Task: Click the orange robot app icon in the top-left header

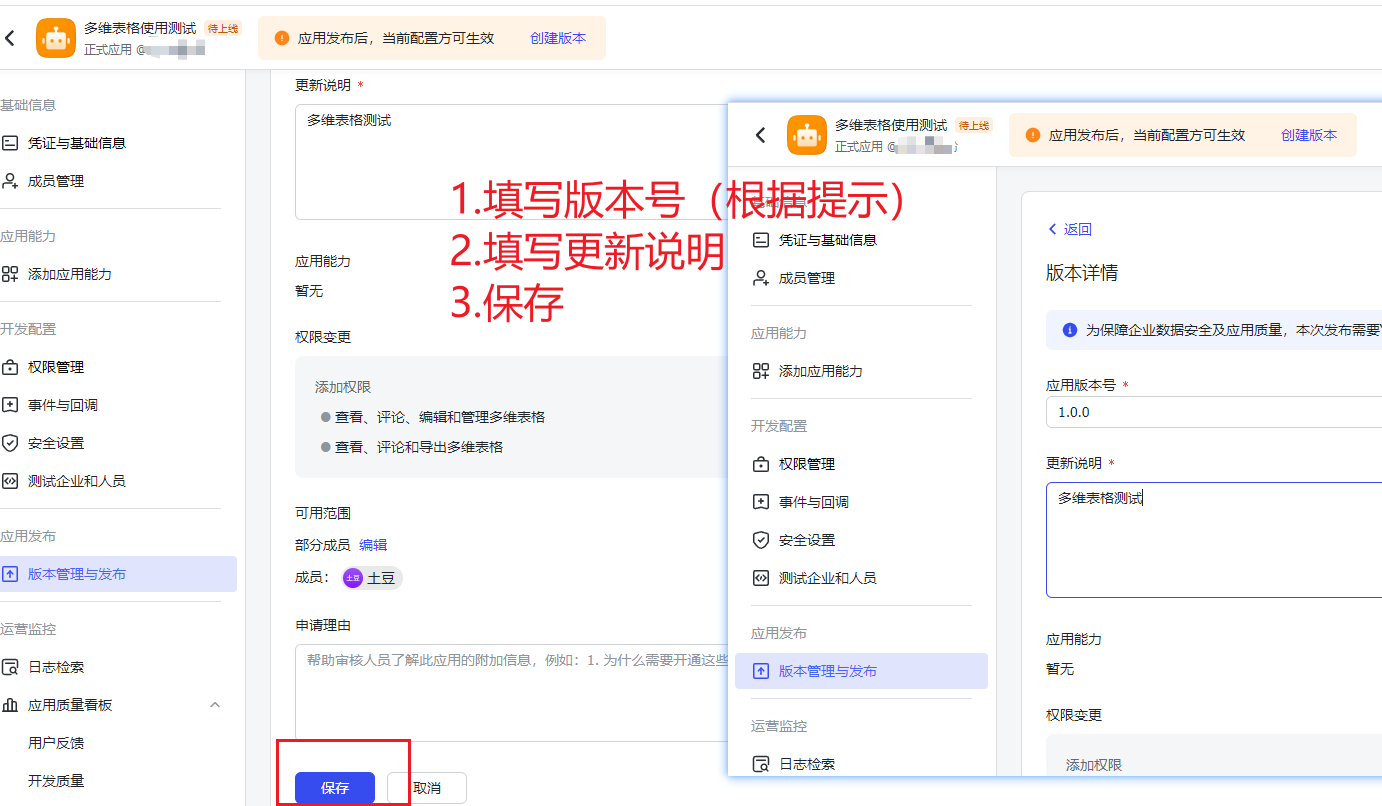Action: click(56, 38)
